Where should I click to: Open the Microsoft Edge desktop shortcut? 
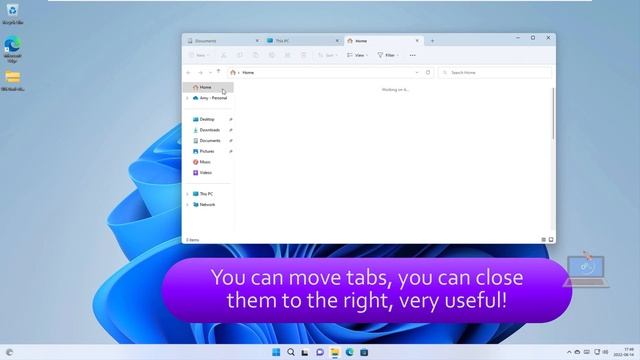pyautogui.click(x=12, y=49)
